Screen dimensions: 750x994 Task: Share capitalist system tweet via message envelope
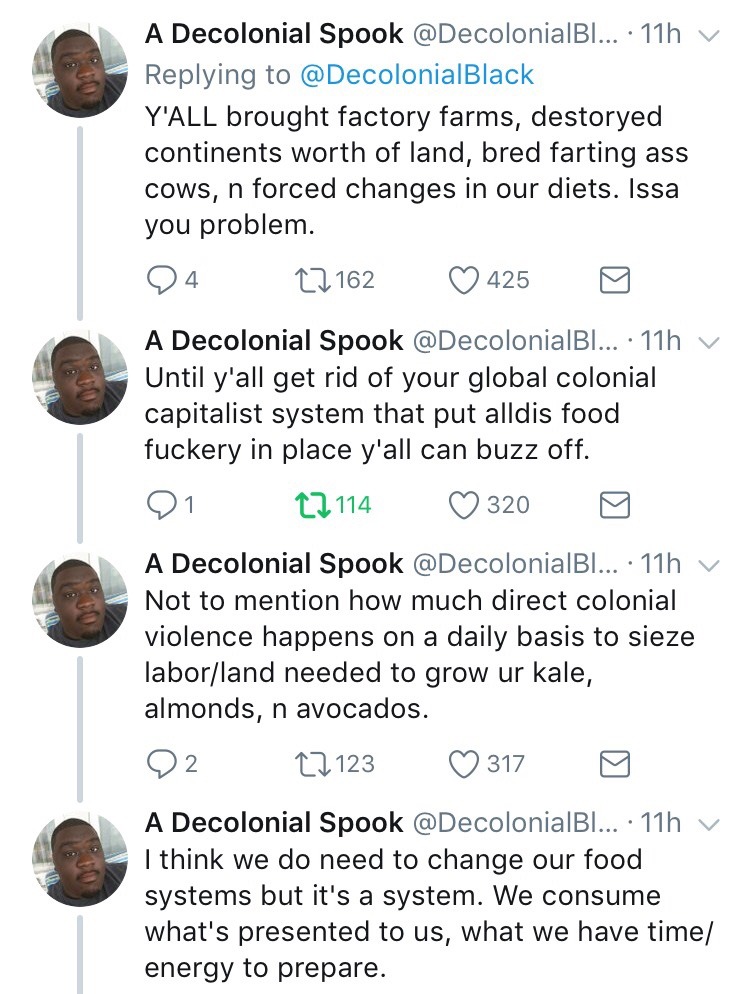point(614,506)
